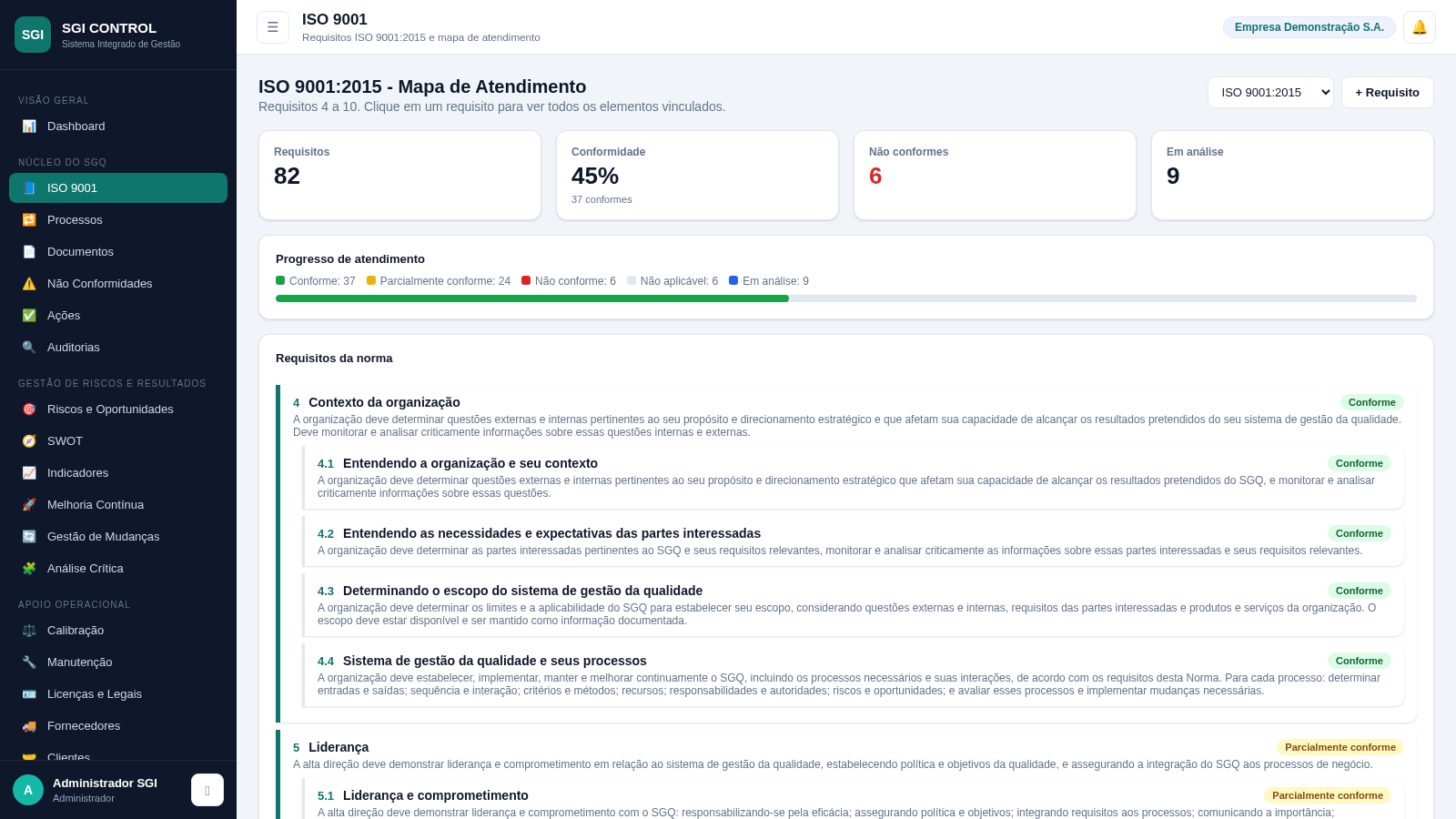Click the Ações checkmark icon
This screenshot has width=1456, height=819.
point(29,316)
